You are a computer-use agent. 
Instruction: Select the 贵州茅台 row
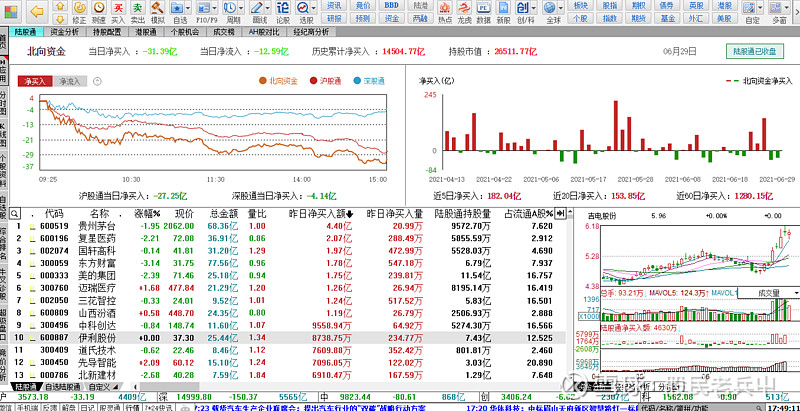[x=289, y=226]
